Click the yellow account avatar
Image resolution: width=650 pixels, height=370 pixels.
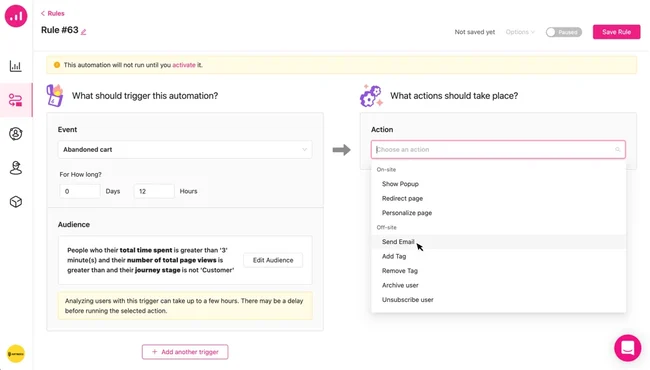[x=16, y=353]
